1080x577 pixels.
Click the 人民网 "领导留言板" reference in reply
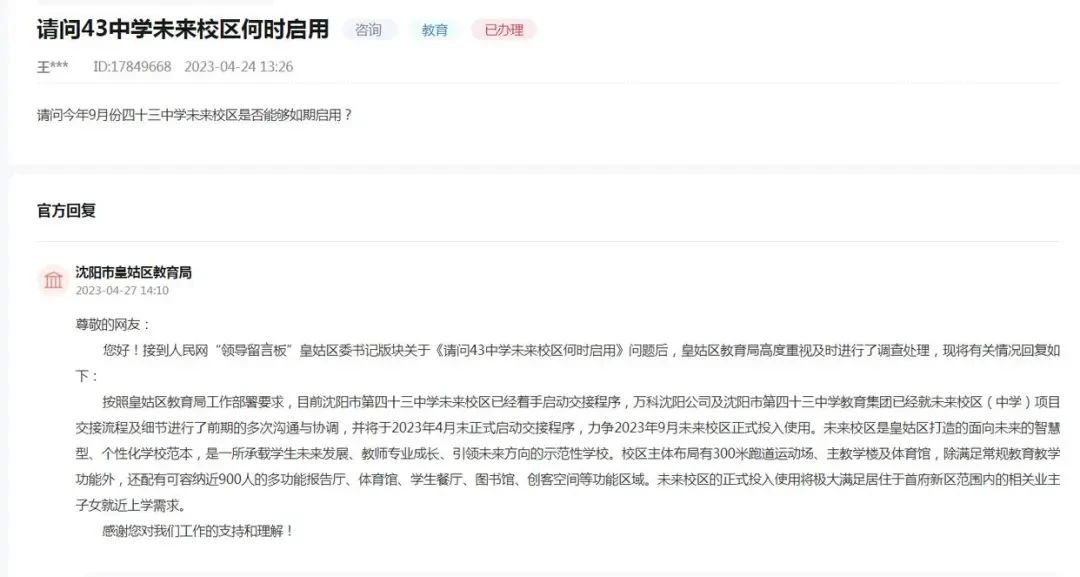tap(227, 350)
